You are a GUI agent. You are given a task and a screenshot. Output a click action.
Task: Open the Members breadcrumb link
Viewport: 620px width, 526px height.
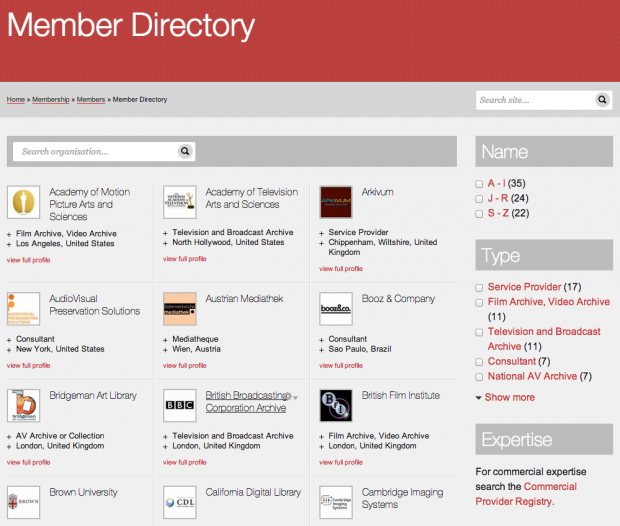tap(91, 99)
